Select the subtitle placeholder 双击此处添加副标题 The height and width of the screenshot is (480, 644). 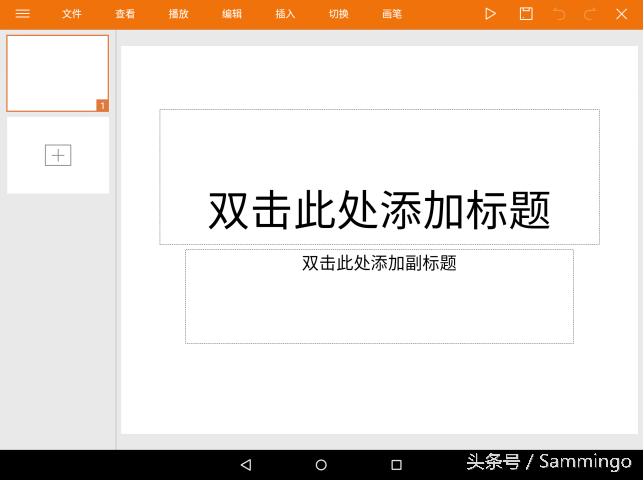[x=380, y=296]
